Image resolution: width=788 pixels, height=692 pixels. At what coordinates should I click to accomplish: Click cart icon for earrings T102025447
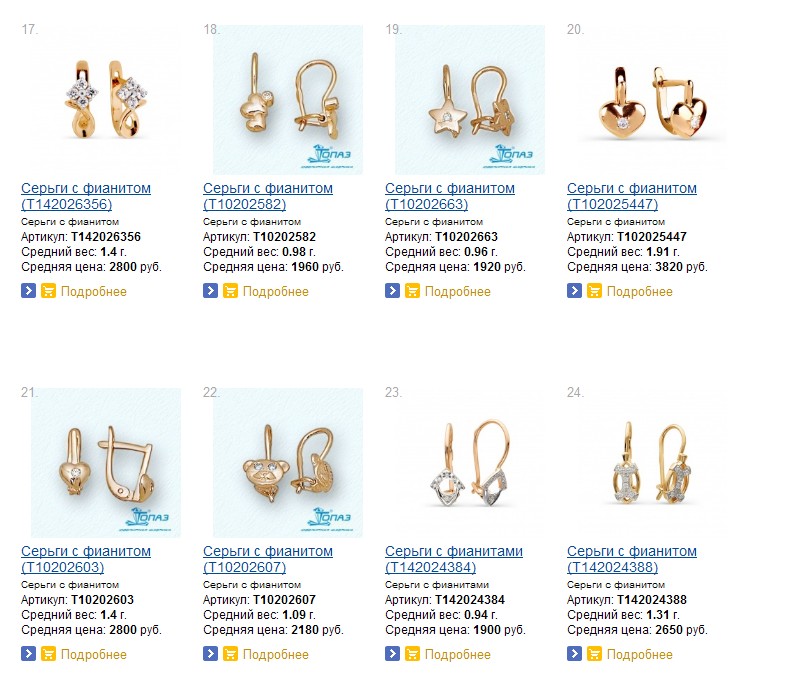pos(594,290)
